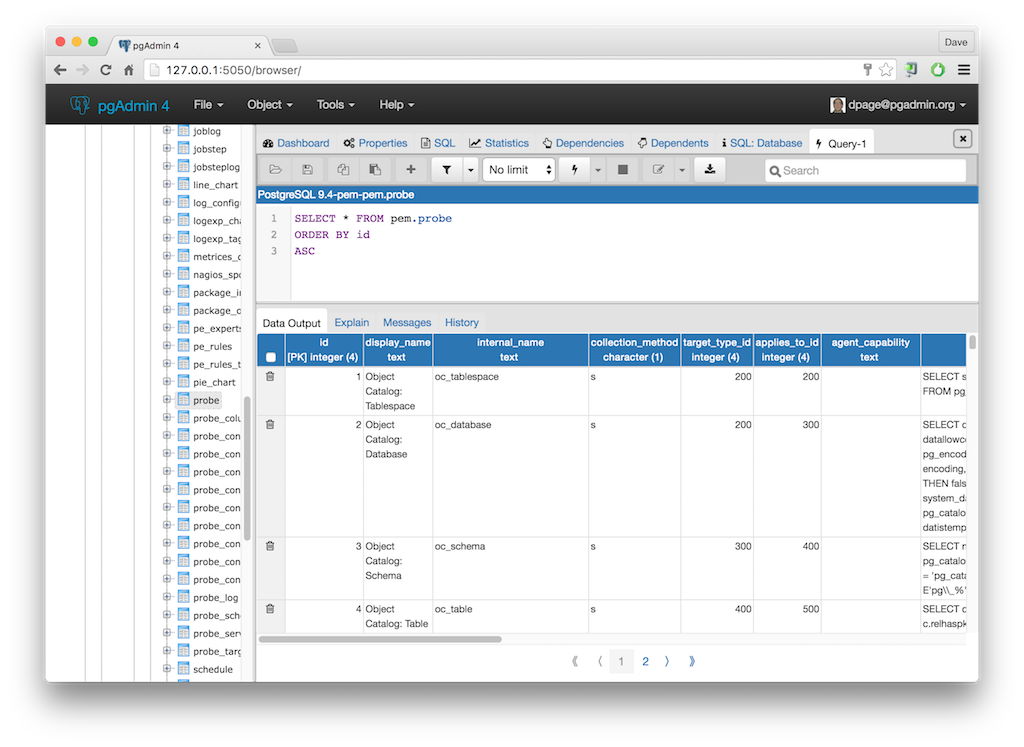The image size is (1024, 747).
Task: Open the History results tab
Action: coord(462,323)
